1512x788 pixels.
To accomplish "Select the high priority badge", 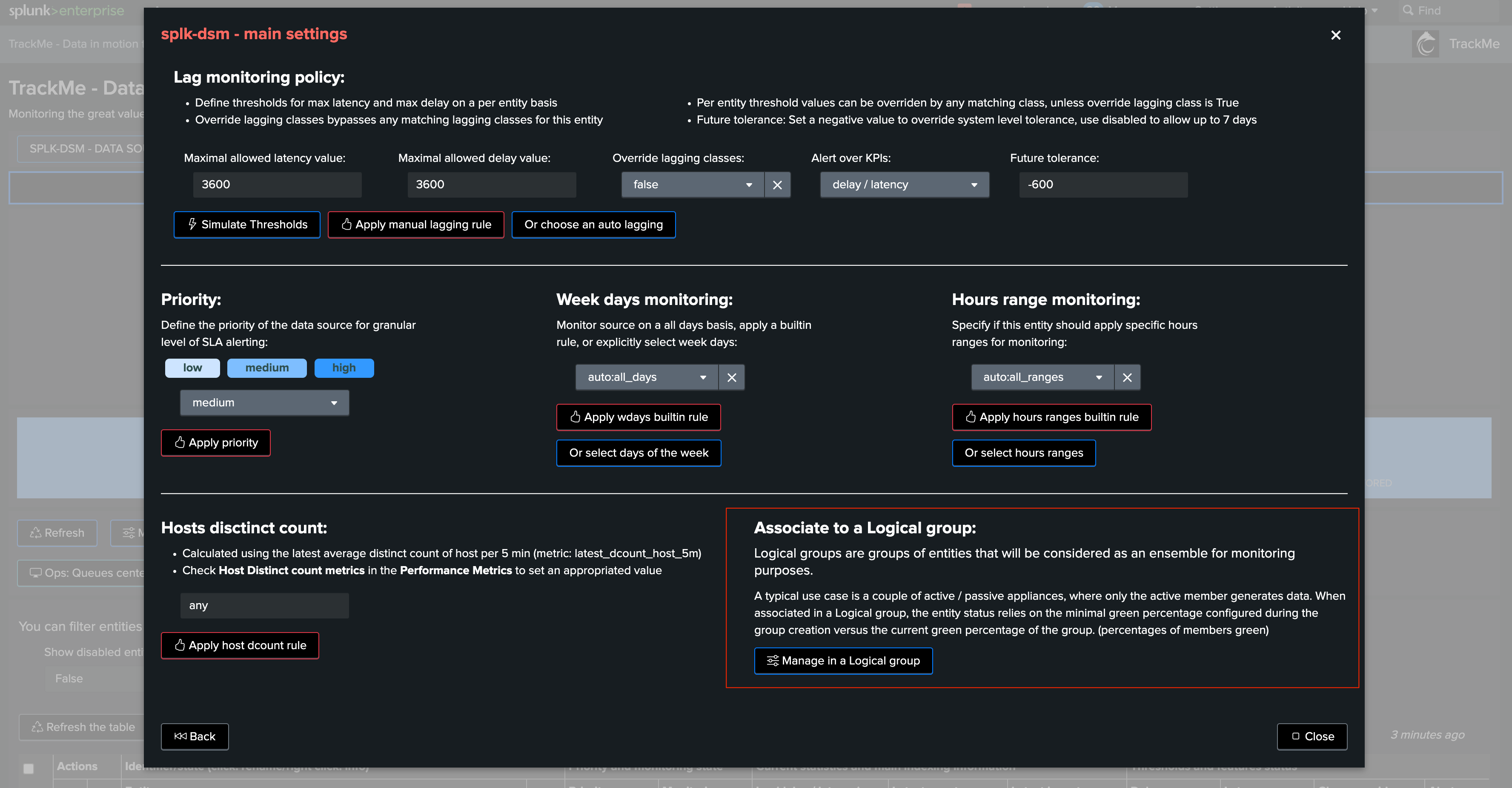I will tap(344, 368).
